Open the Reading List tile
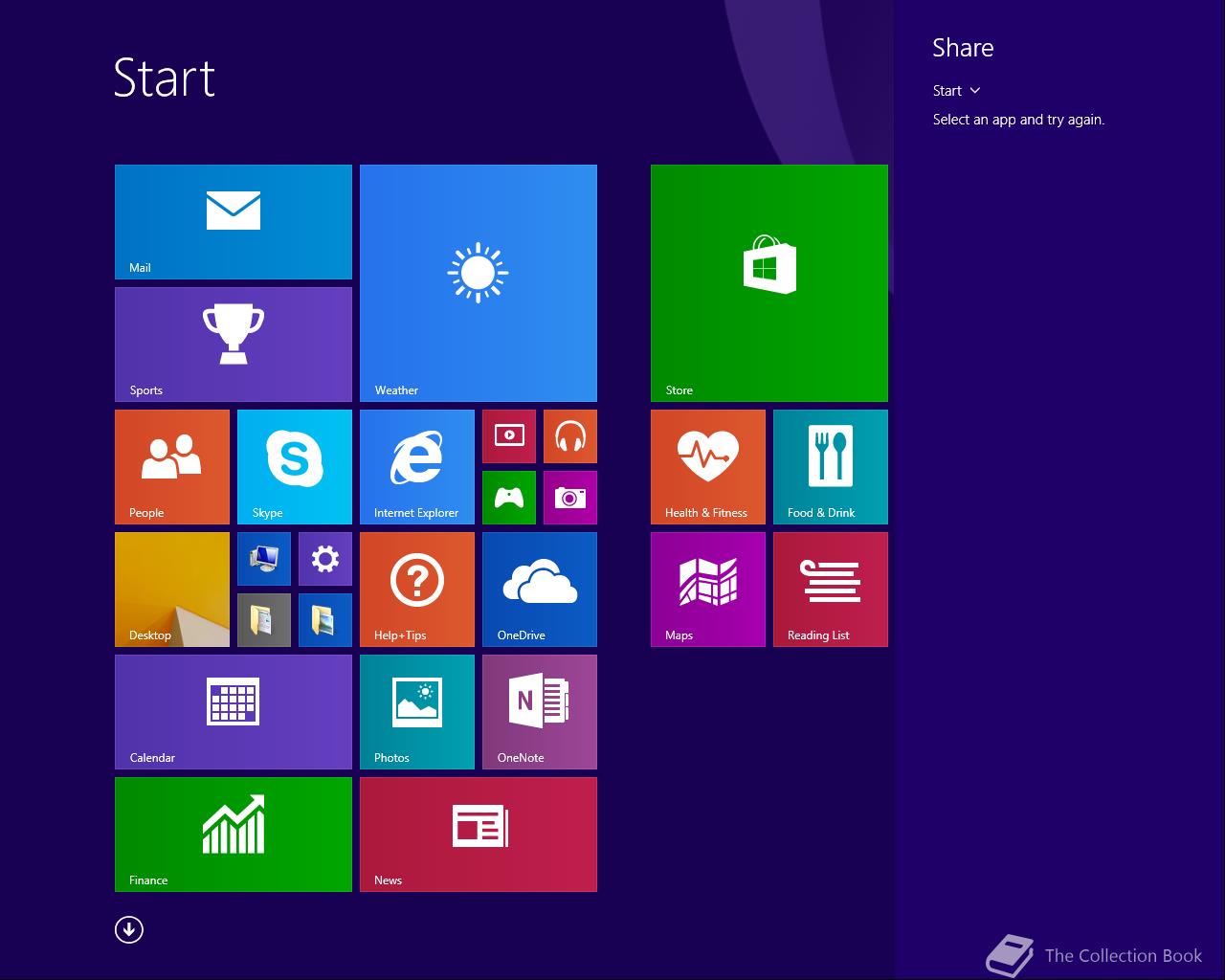1225x980 pixels. pos(831,590)
